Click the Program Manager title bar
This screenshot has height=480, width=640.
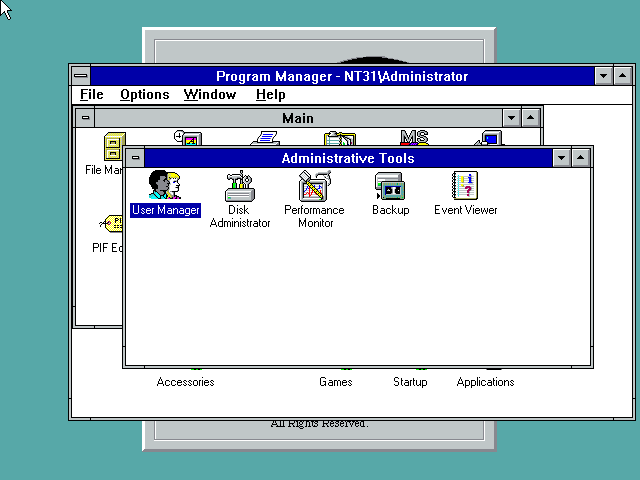(x=342, y=76)
